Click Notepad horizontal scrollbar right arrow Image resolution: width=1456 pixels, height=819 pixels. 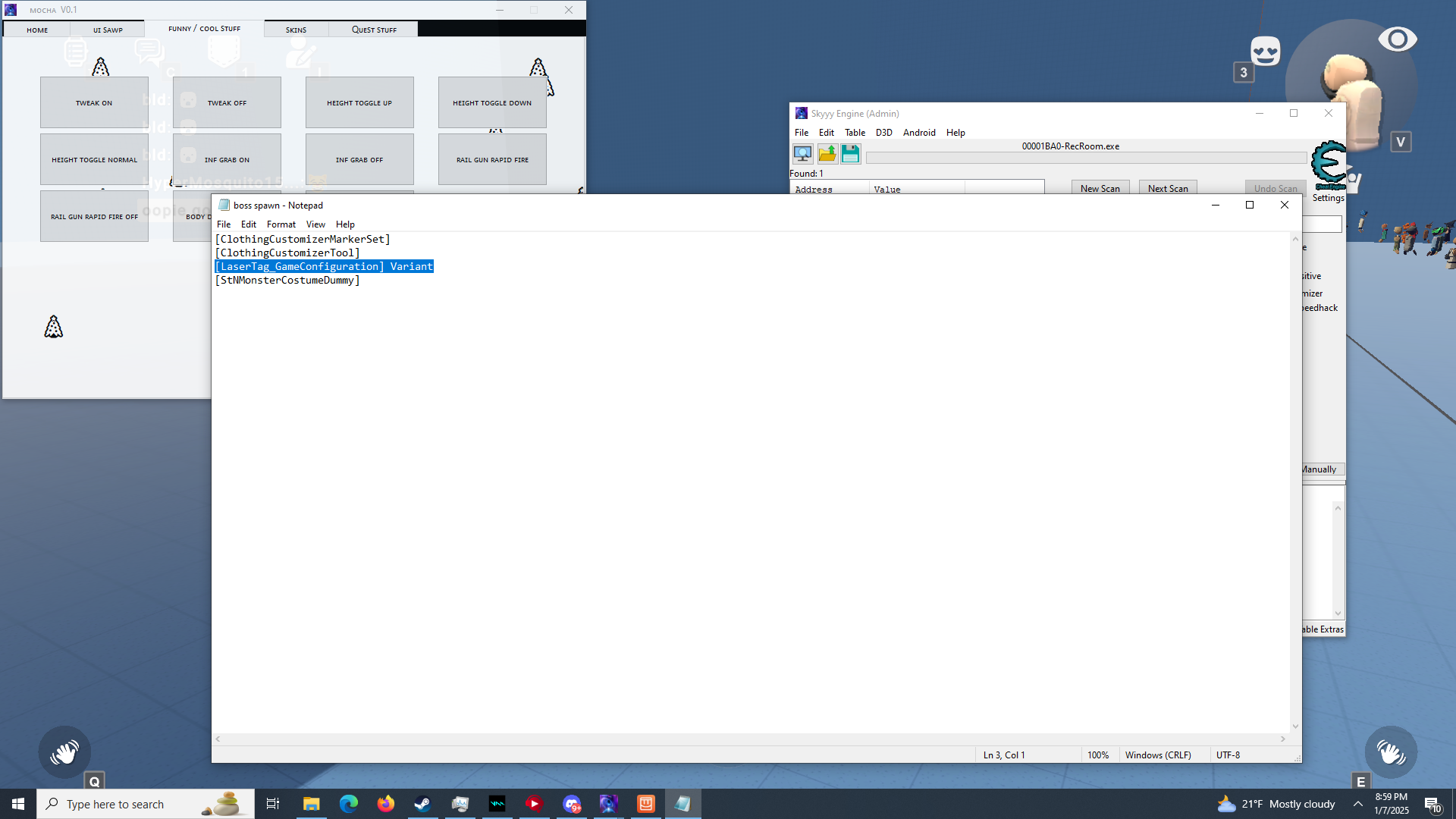(x=1283, y=739)
